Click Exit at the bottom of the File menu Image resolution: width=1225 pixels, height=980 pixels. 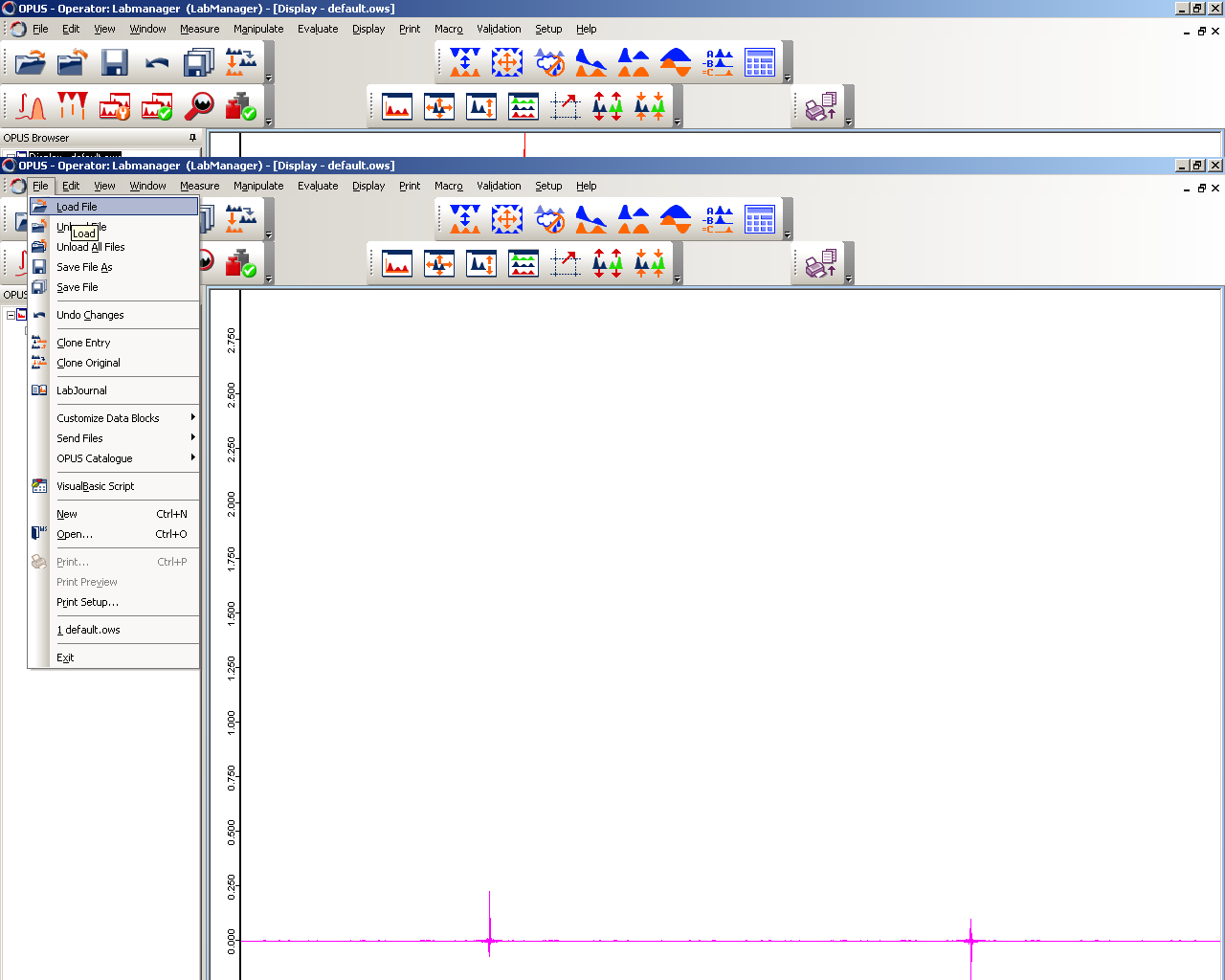pyautogui.click(x=65, y=657)
